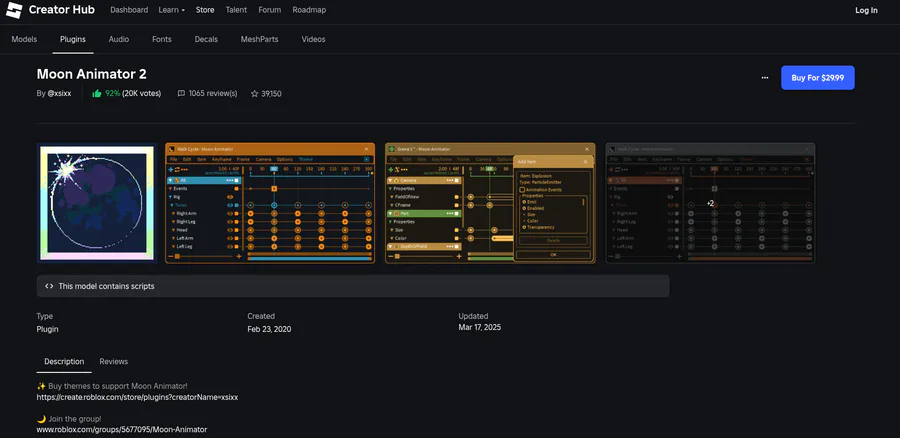Click Buy For $29.99 button
The height and width of the screenshot is (438, 900).
pos(817,77)
